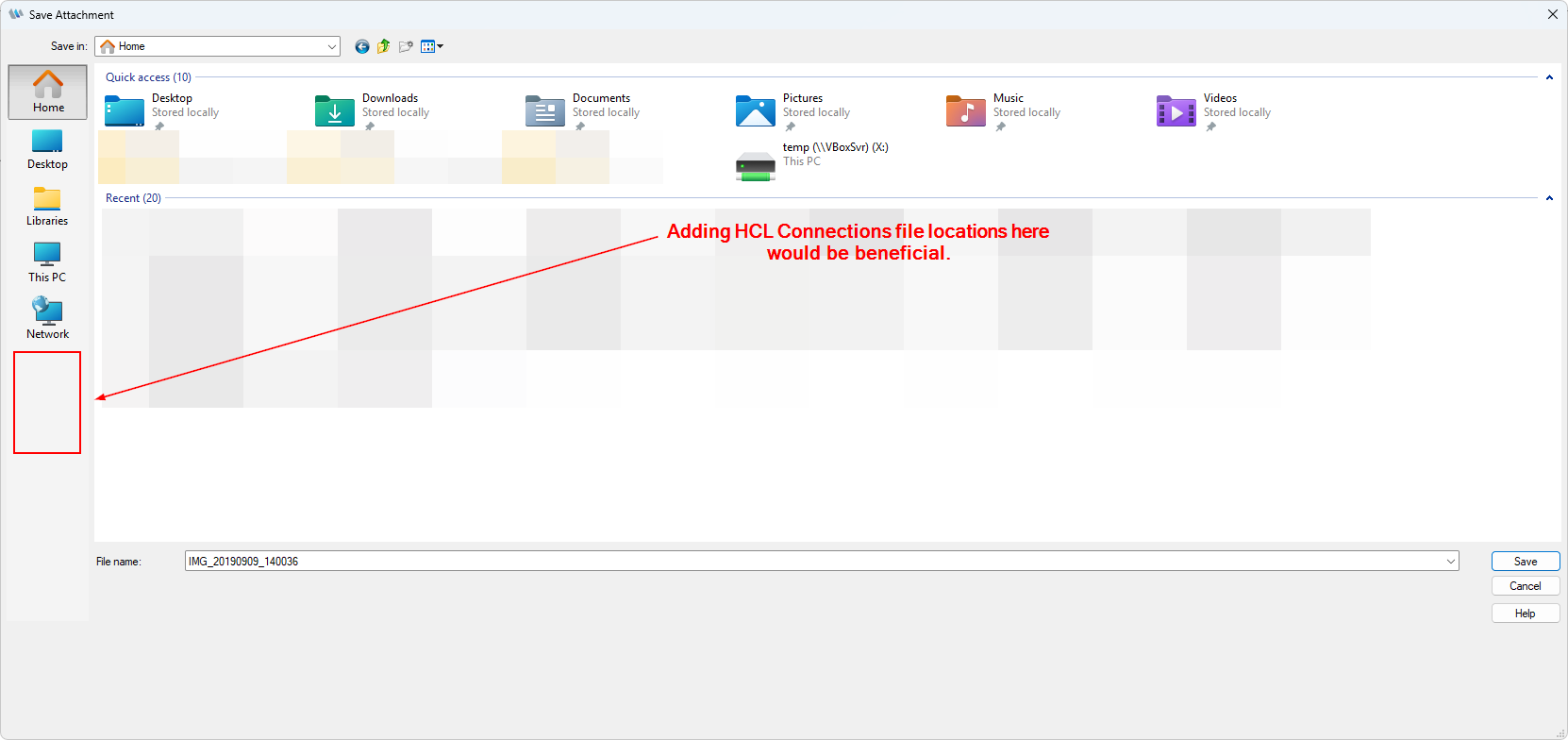Click inside the File name text field
1568x740 pixels.
pyautogui.click(x=811, y=562)
